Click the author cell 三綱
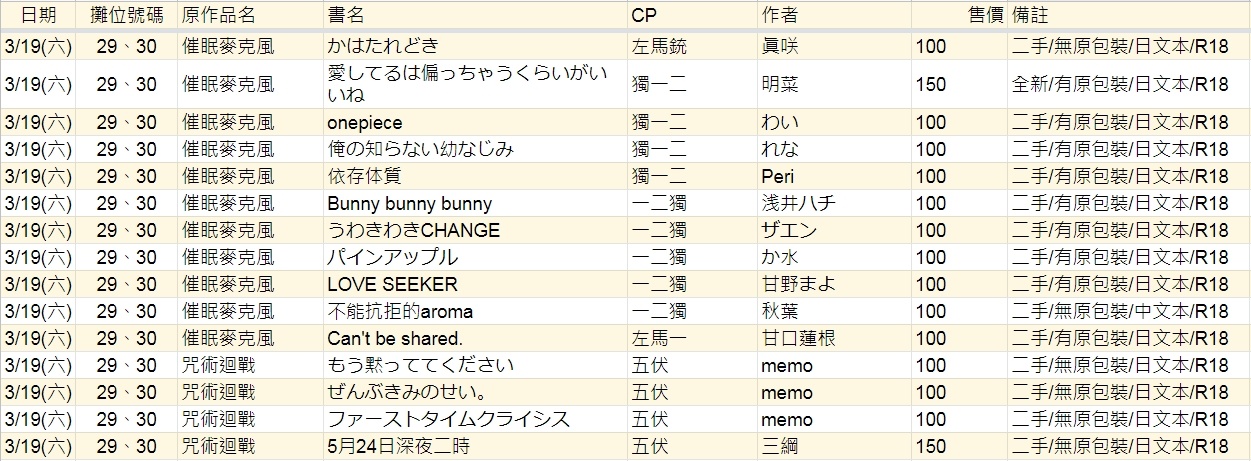The height and width of the screenshot is (461, 1251). pos(834,446)
